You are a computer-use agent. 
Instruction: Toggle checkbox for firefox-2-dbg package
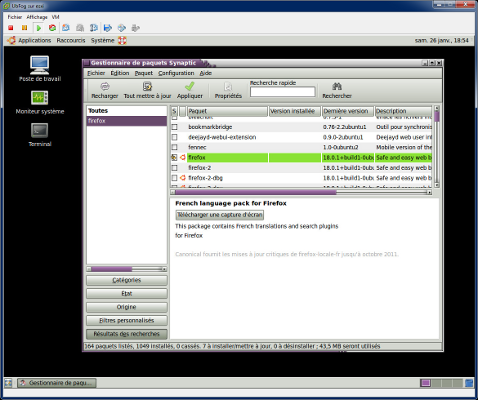click(x=174, y=178)
